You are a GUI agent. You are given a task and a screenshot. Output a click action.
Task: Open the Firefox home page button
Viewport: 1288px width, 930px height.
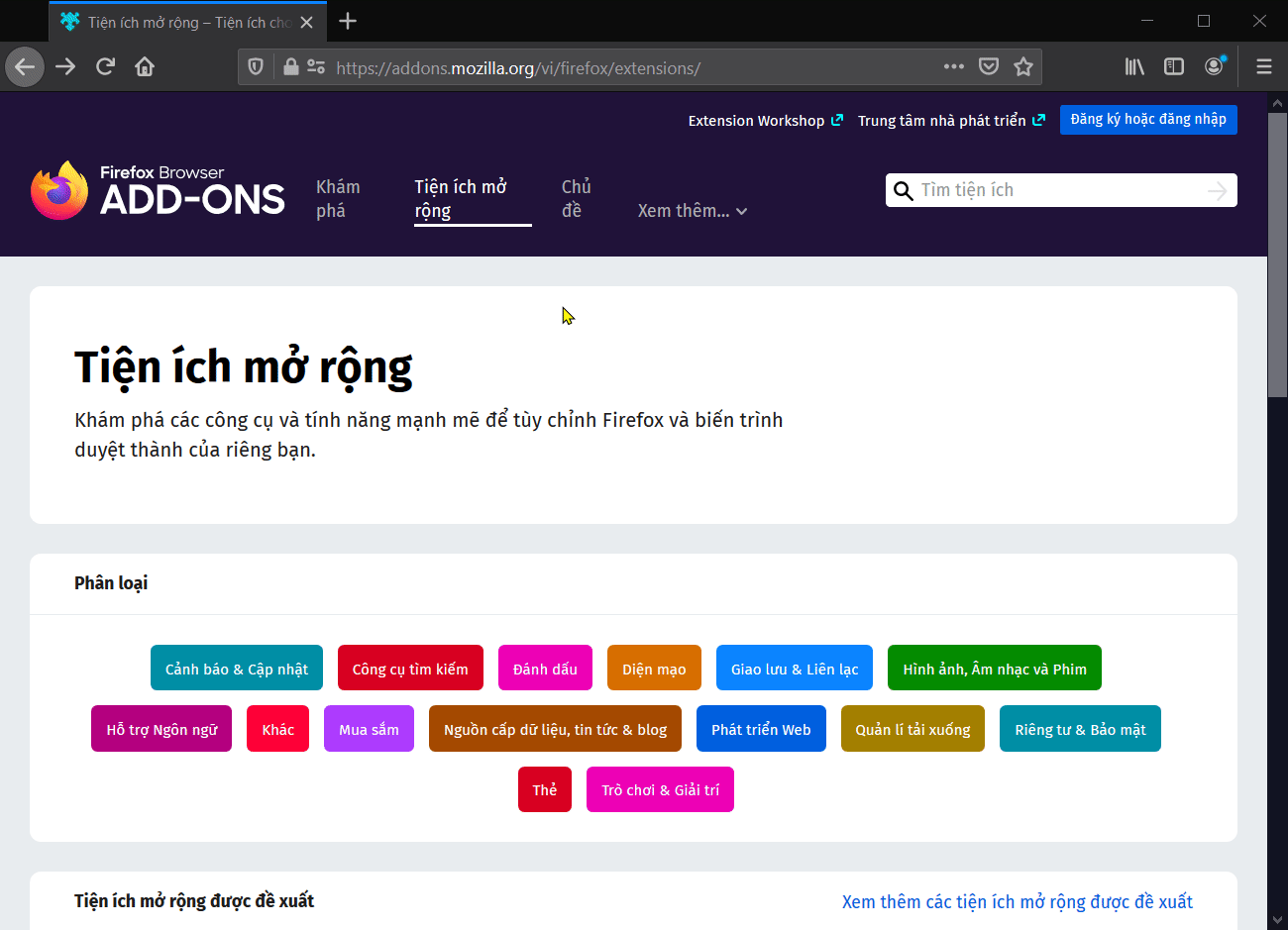point(145,67)
